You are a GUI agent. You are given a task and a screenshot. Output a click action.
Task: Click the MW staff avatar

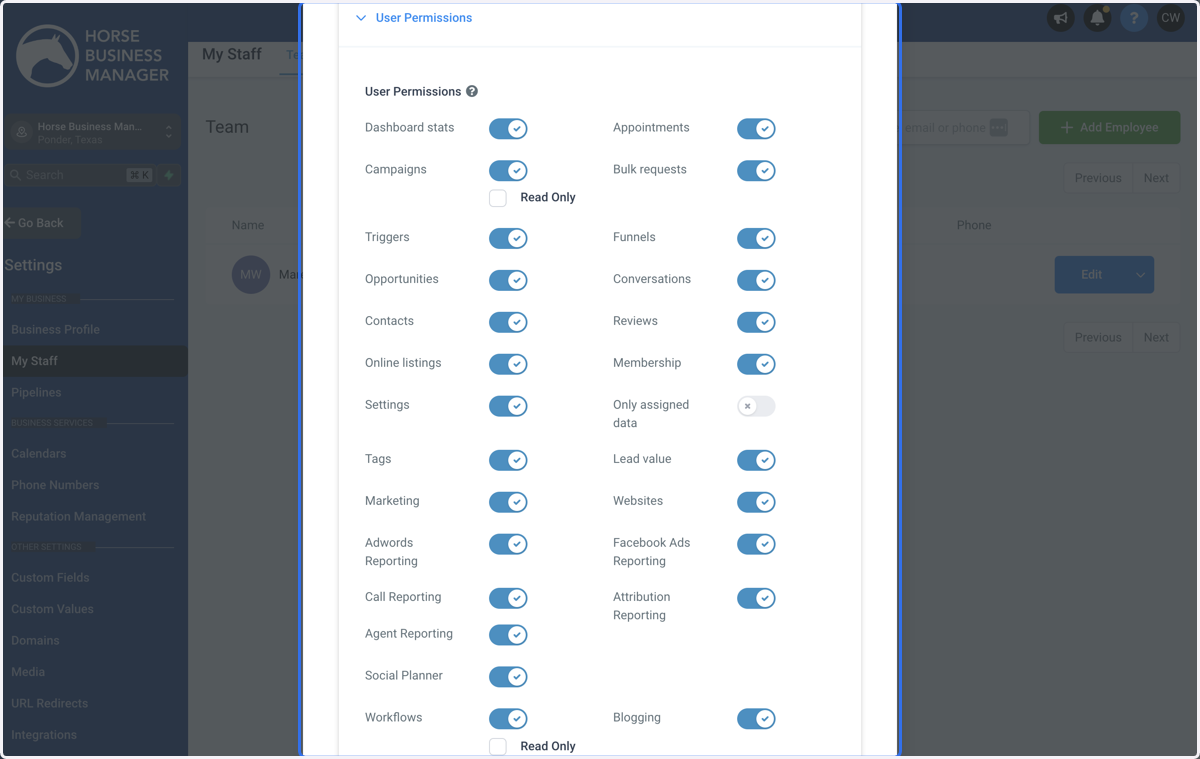coord(251,275)
